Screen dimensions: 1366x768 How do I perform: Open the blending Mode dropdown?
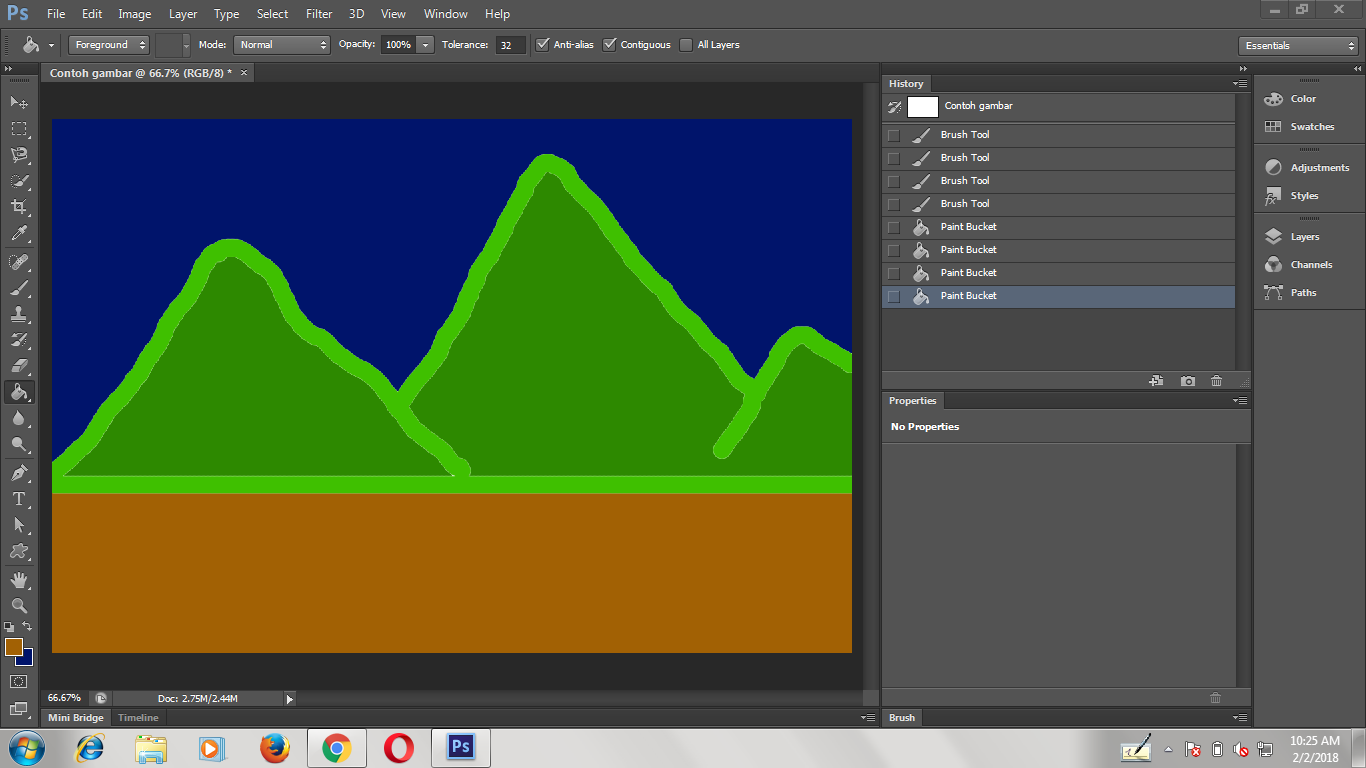(282, 44)
